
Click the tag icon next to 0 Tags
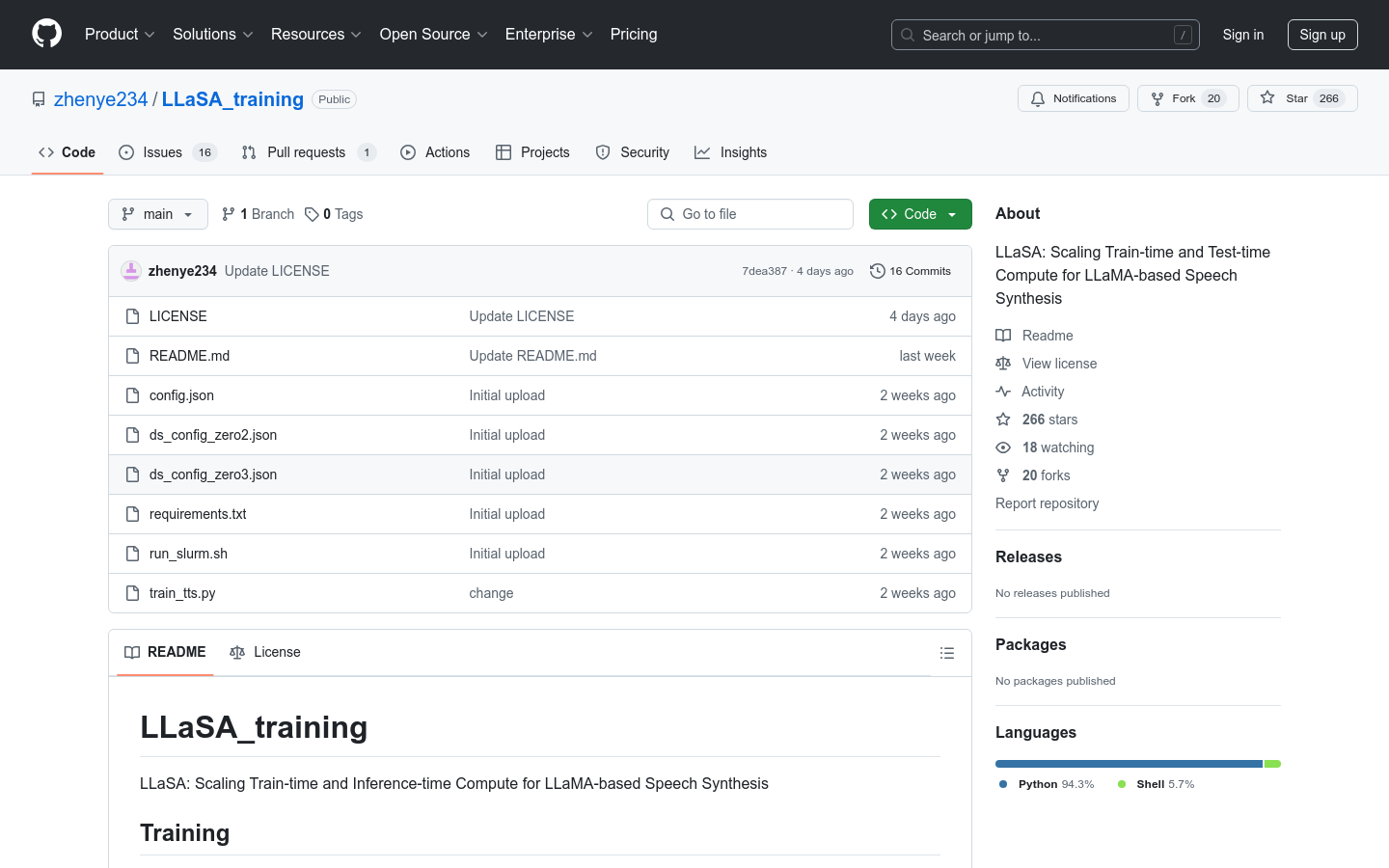coord(312,214)
